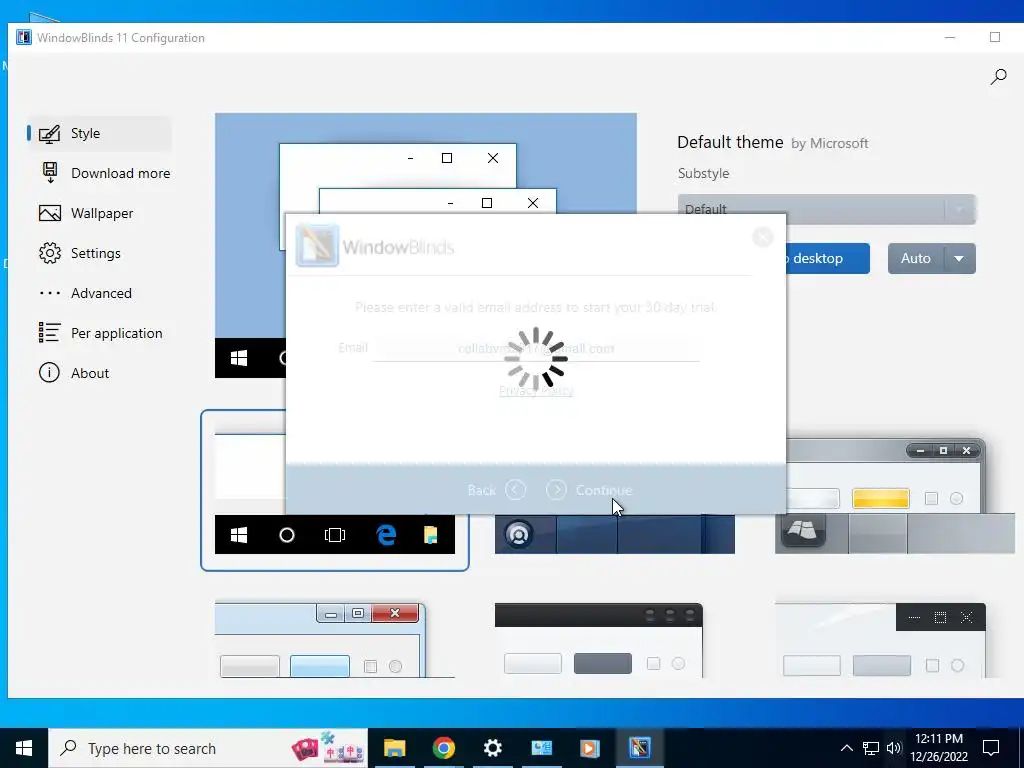Click the taskbar search box
This screenshot has width=1024, height=768.
[x=208, y=748]
